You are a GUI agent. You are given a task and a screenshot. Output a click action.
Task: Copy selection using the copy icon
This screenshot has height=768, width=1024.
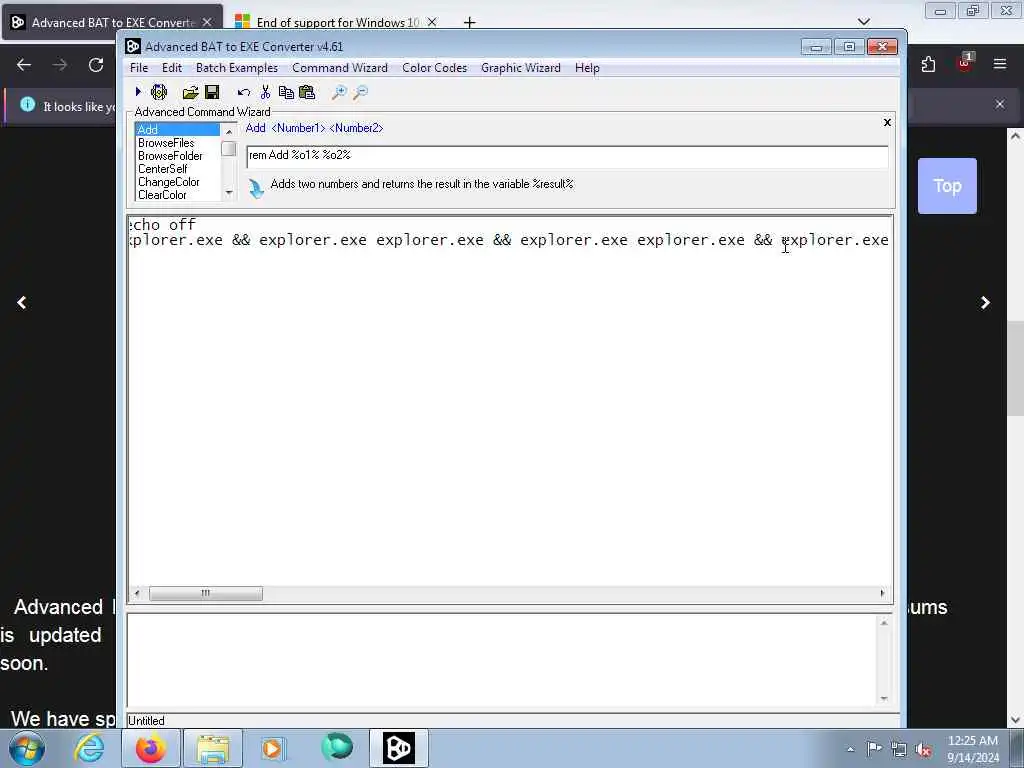[286, 92]
